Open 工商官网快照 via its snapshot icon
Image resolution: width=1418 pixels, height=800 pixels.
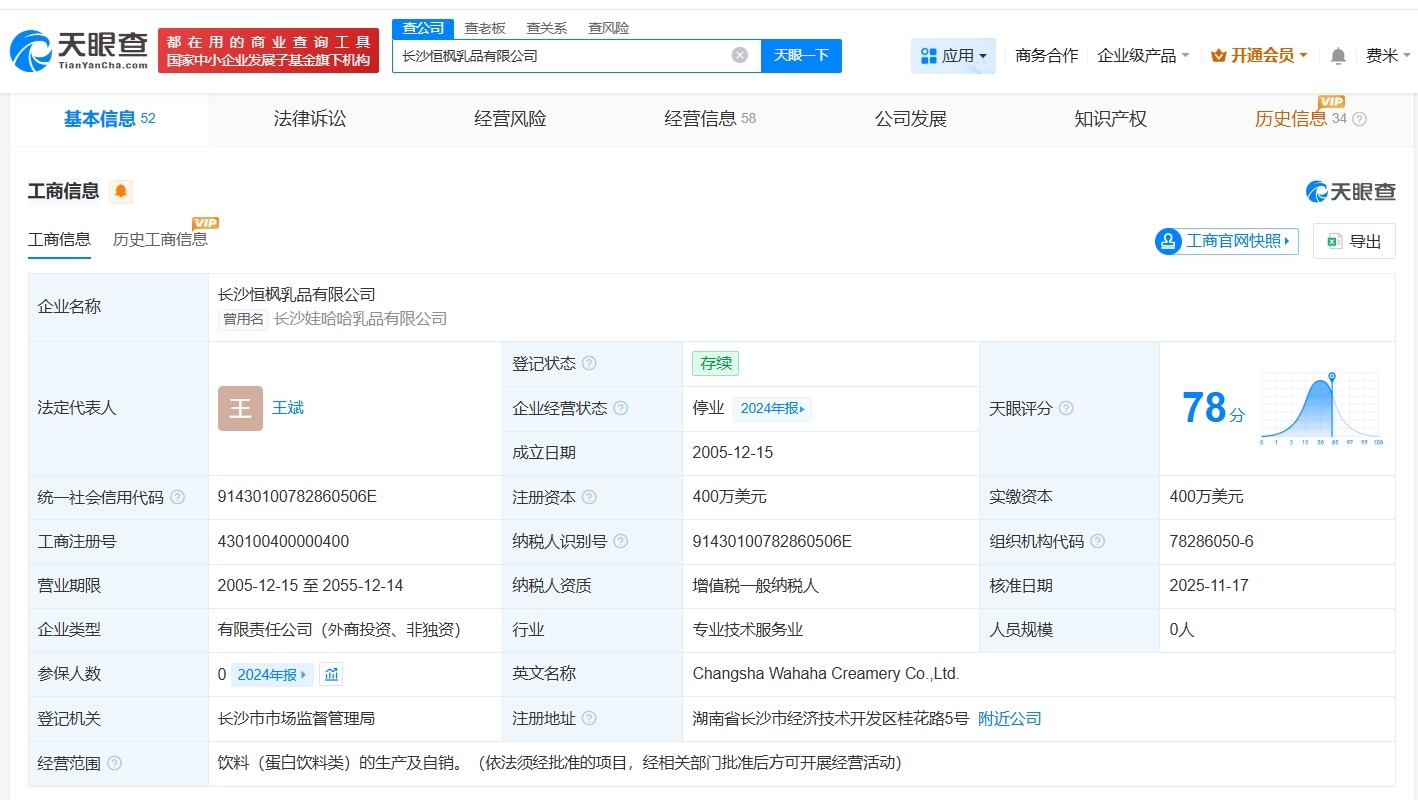(1168, 241)
